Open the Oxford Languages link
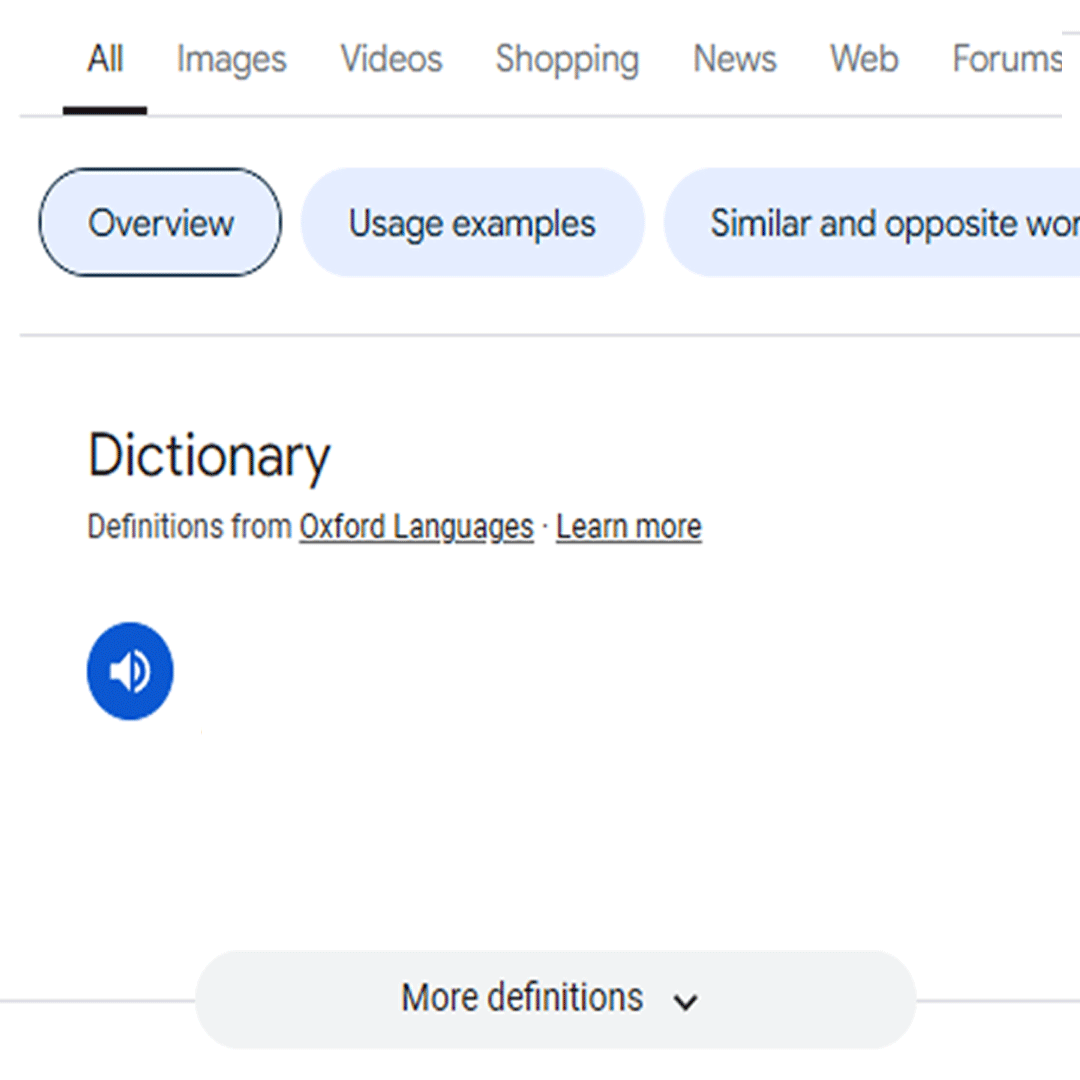Image resolution: width=1080 pixels, height=1080 pixels. click(416, 527)
